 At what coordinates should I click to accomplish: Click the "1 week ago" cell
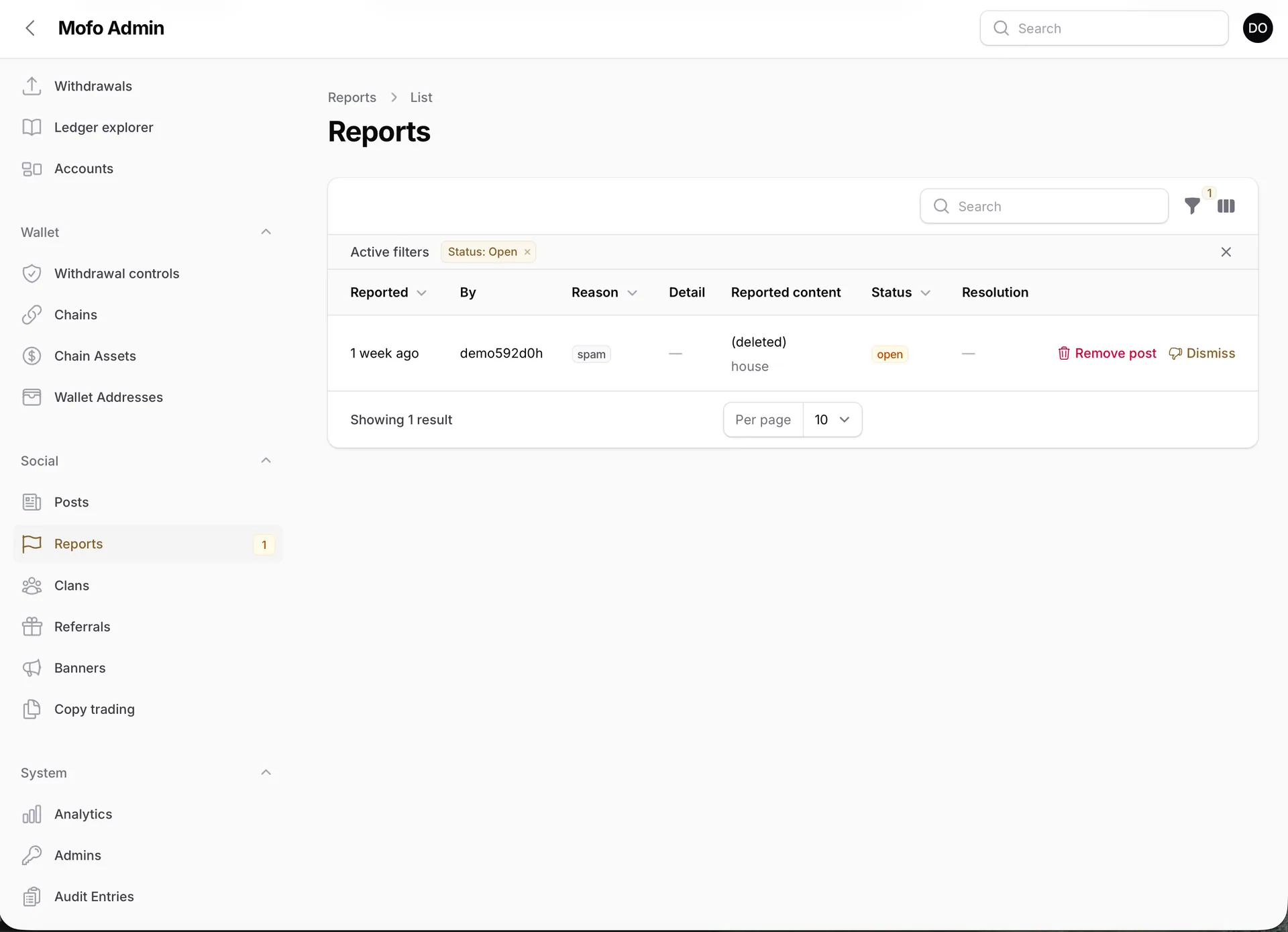click(x=384, y=354)
